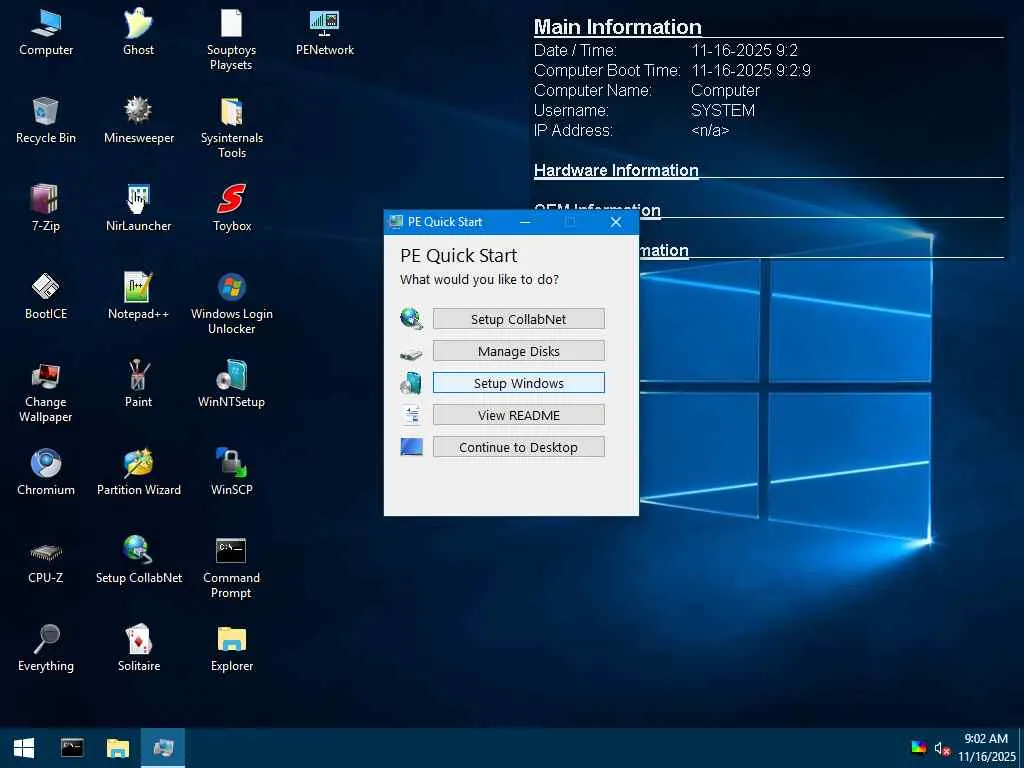Open the Chromium browser icon
The width and height of the screenshot is (1024, 768).
46,472
